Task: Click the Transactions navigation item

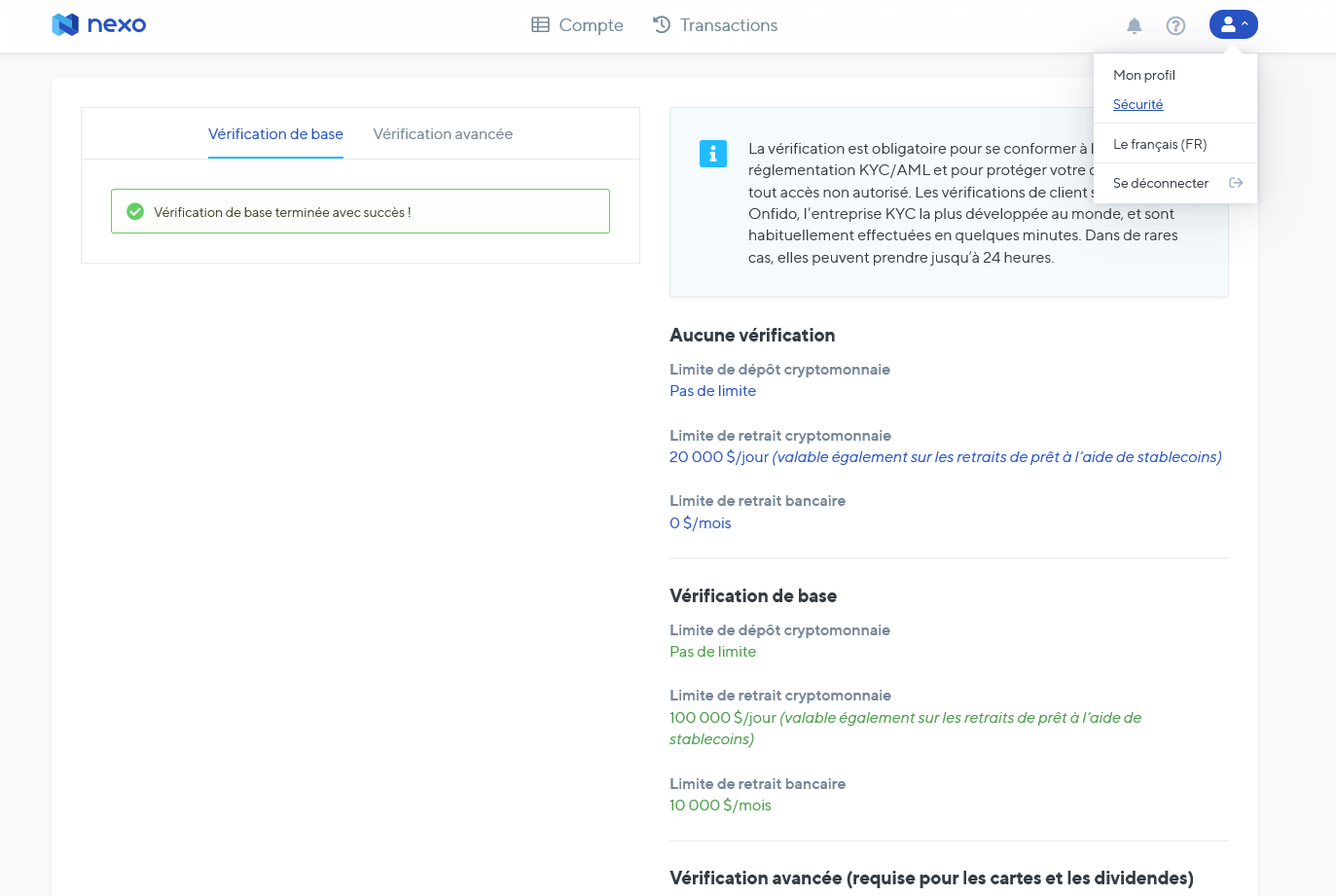Action: pyautogui.click(x=729, y=24)
